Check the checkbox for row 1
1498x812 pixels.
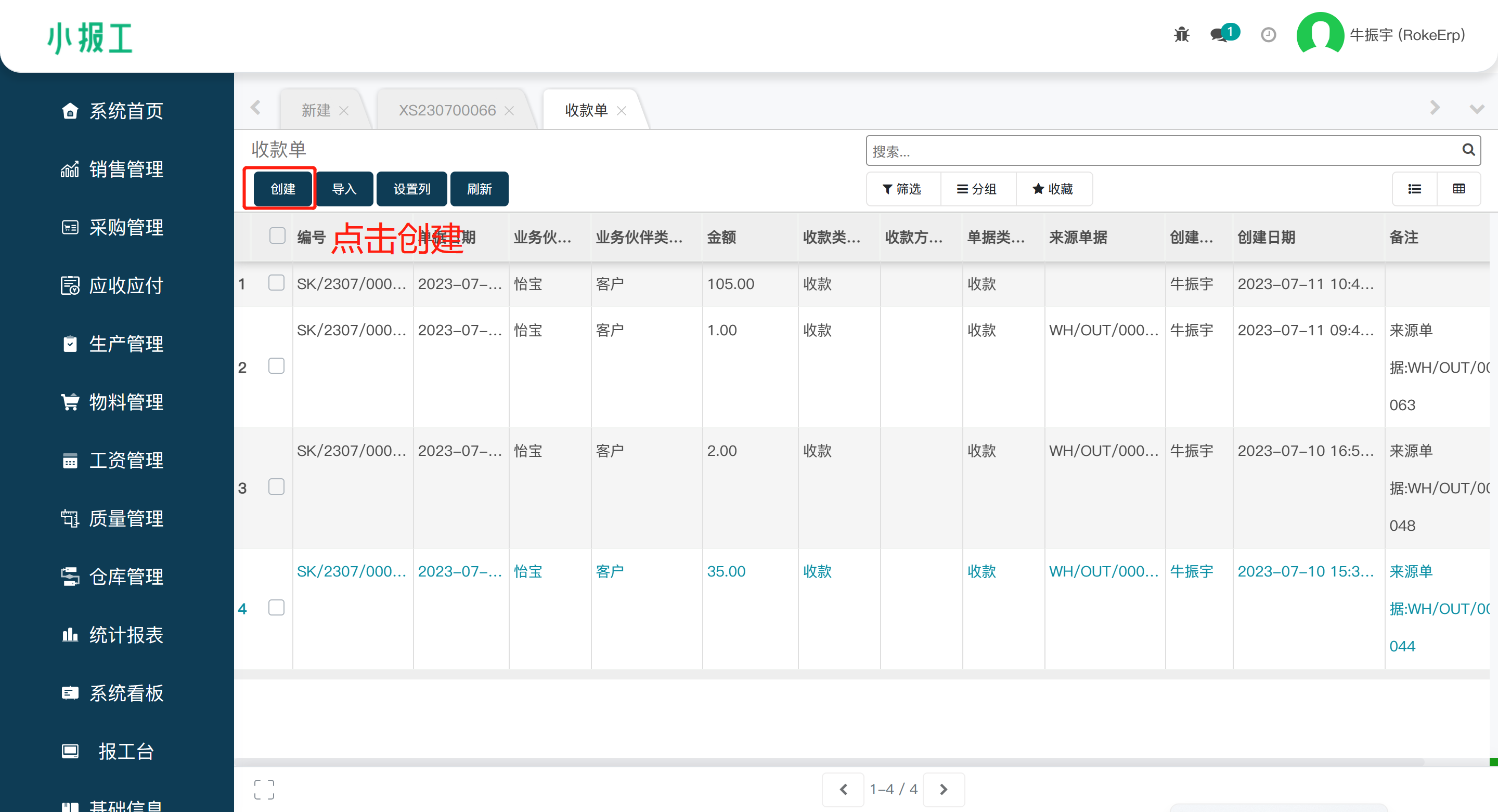click(276, 283)
